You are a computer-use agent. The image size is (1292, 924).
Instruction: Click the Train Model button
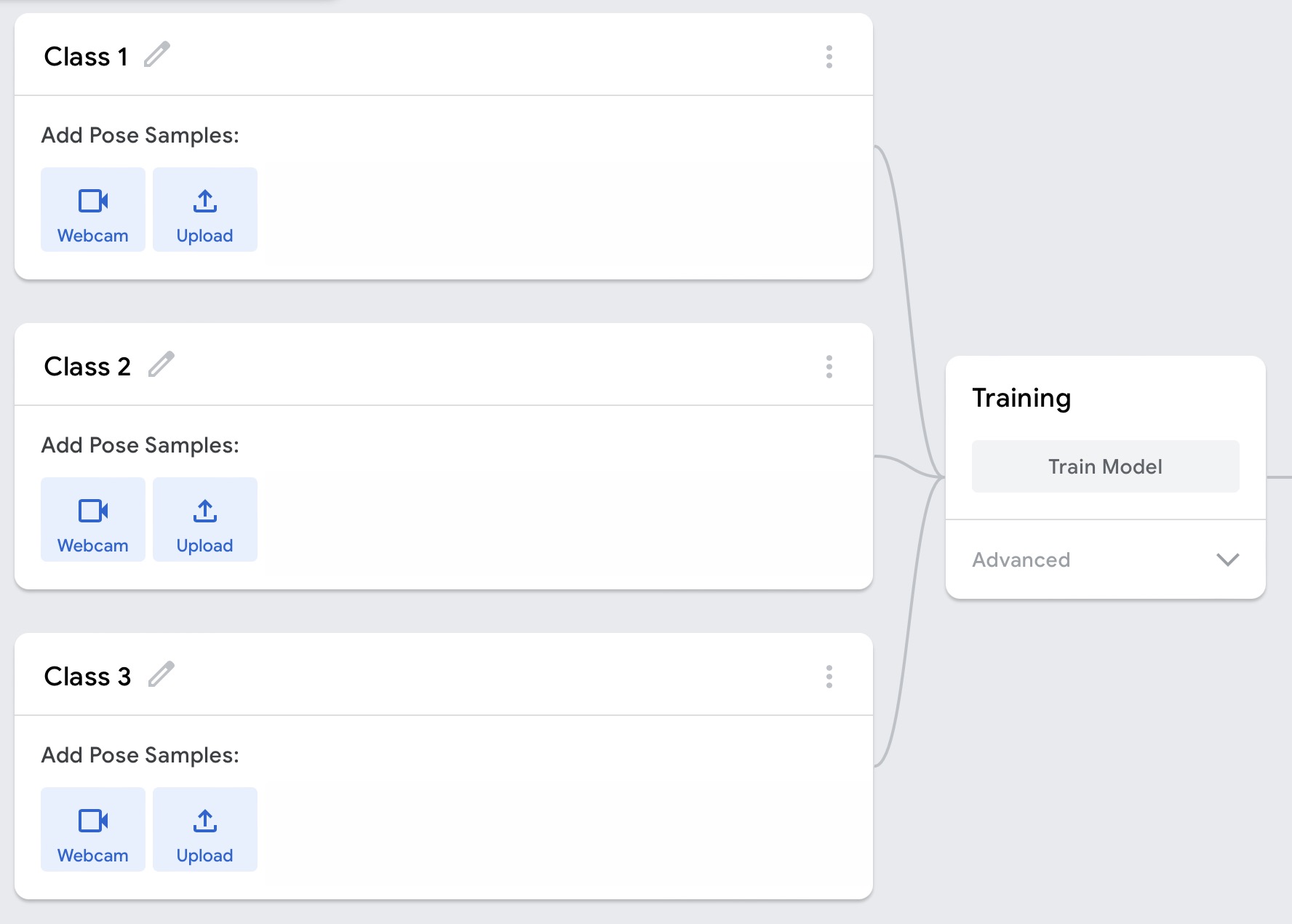pos(1104,466)
